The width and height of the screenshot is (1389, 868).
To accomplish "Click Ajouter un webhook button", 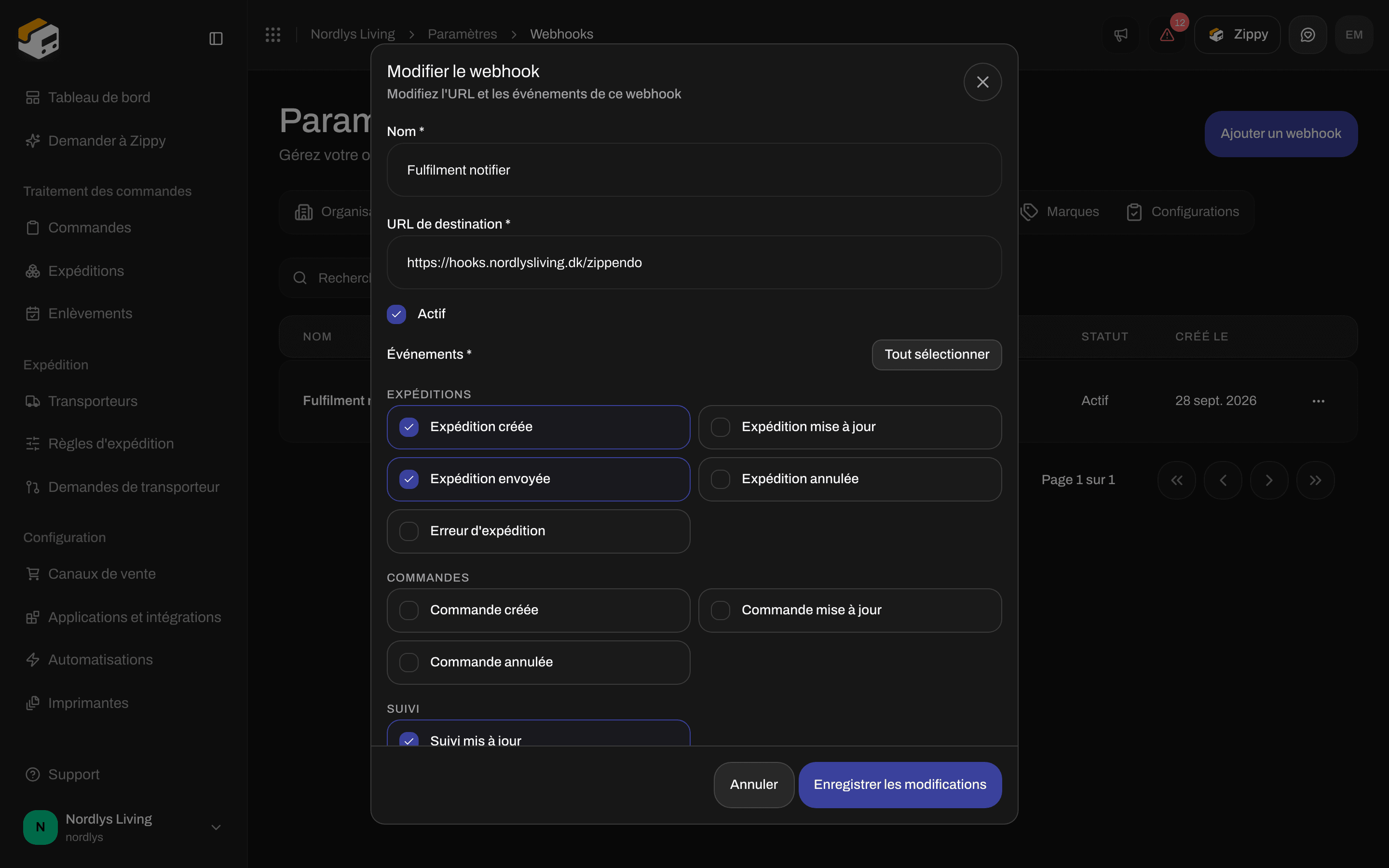I will click(x=1280, y=134).
